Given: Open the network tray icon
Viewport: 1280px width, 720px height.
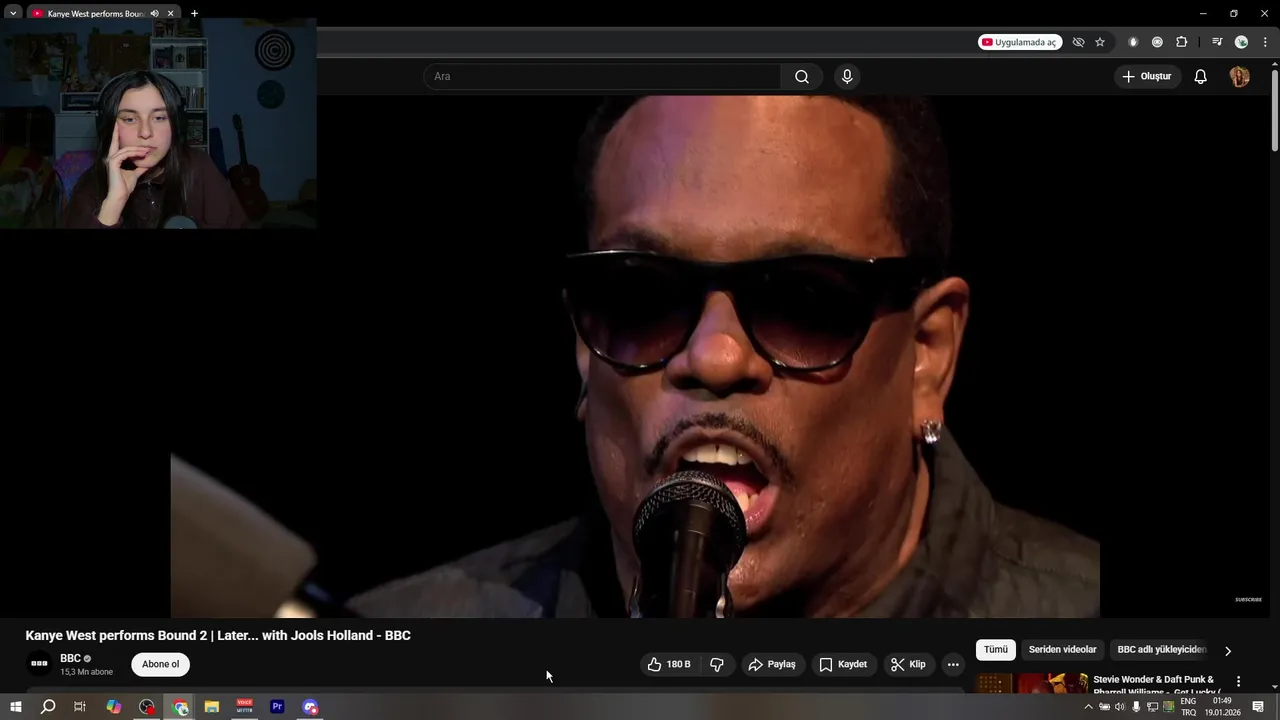Looking at the screenshot, I should pyautogui.click(x=1152, y=707).
